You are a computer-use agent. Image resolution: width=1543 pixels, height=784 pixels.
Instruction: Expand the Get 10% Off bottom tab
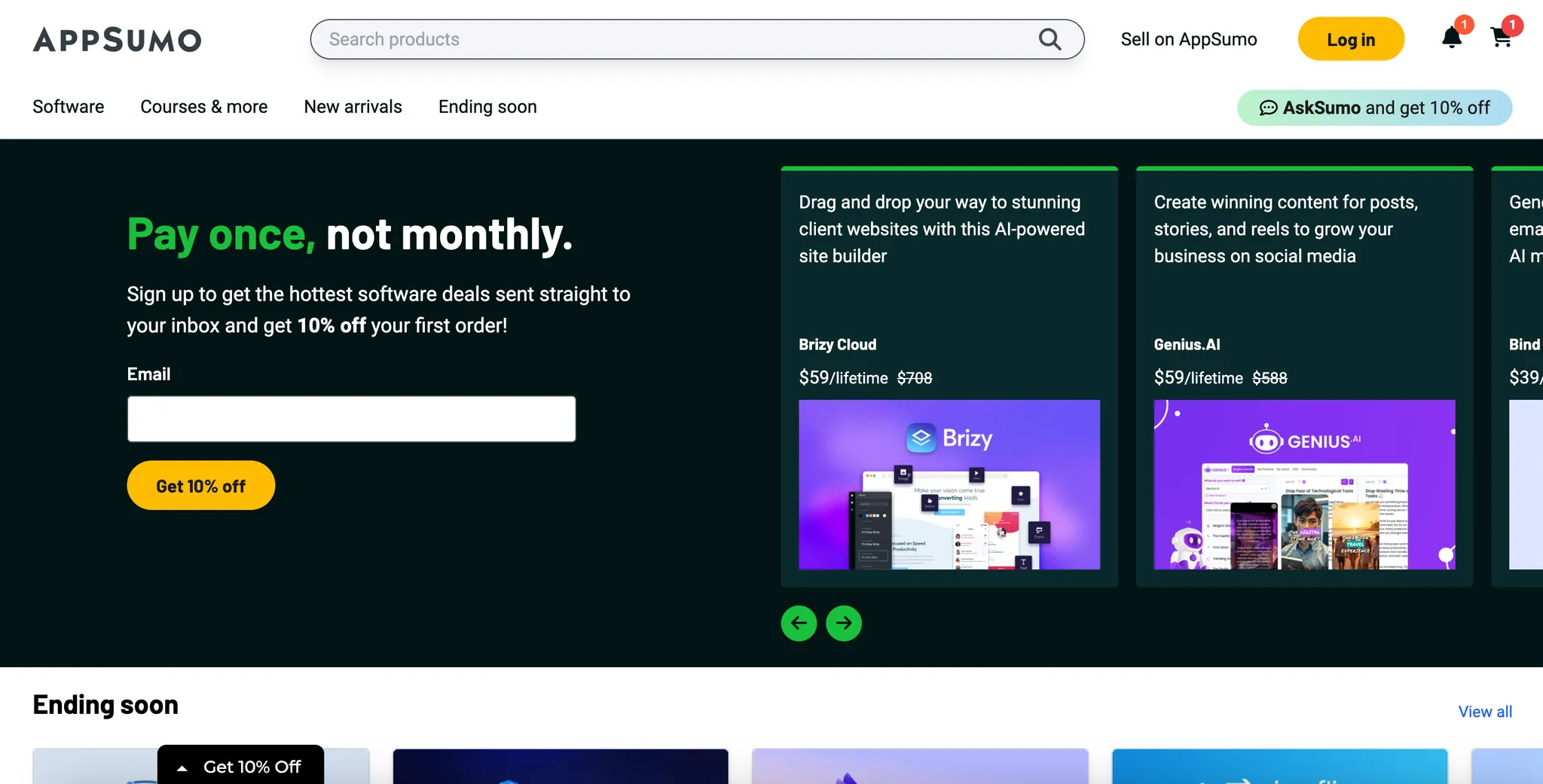pos(240,766)
